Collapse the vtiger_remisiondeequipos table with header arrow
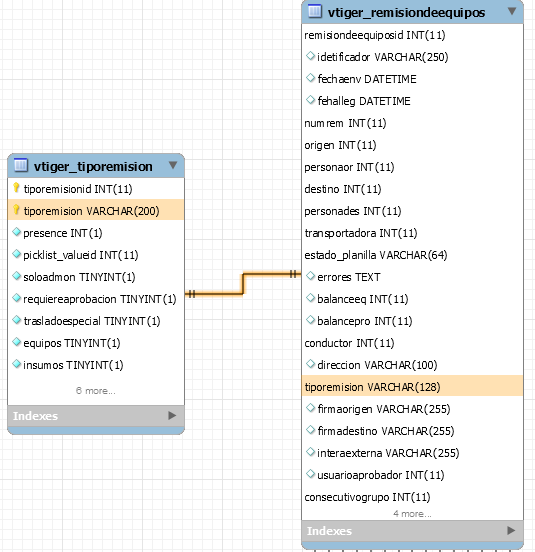The height and width of the screenshot is (552, 535). point(512,11)
